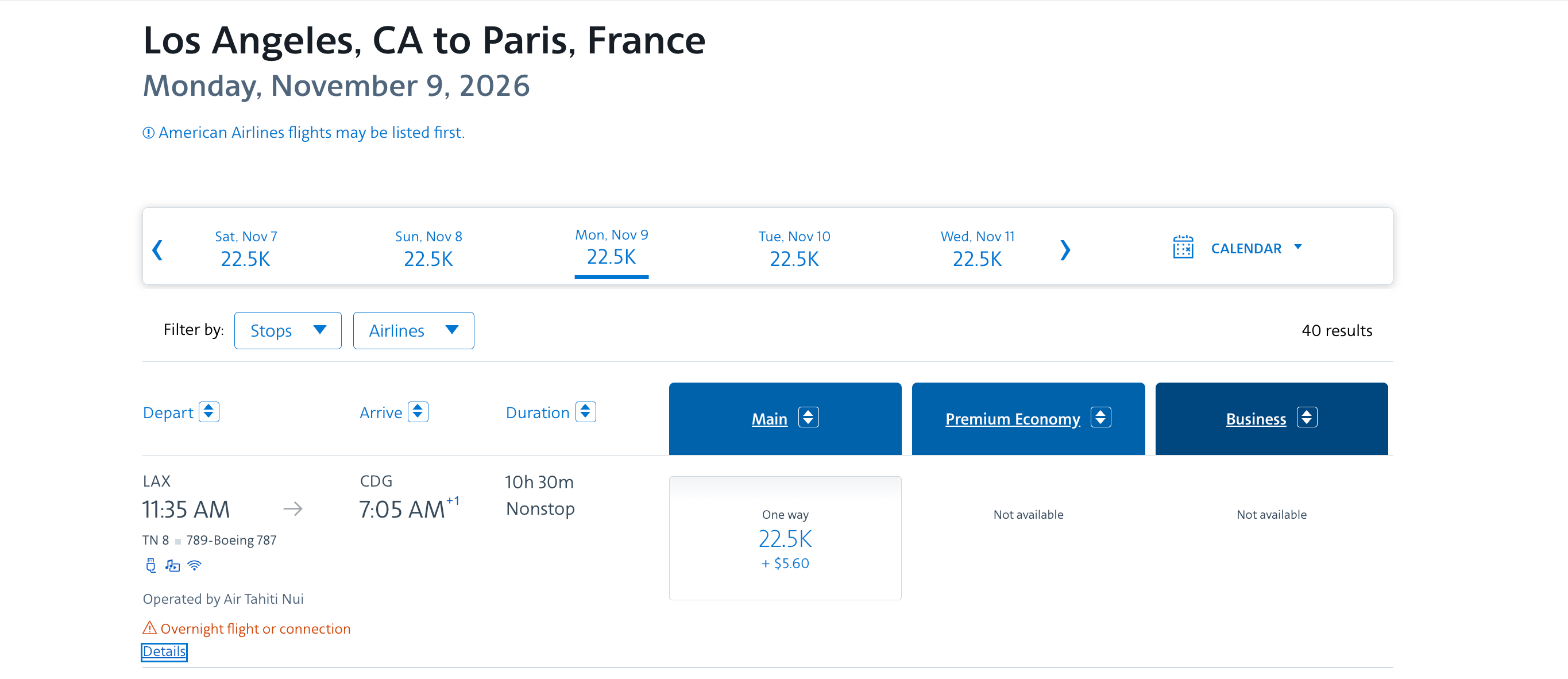Click the Business column header link

pyautogui.click(x=1256, y=419)
